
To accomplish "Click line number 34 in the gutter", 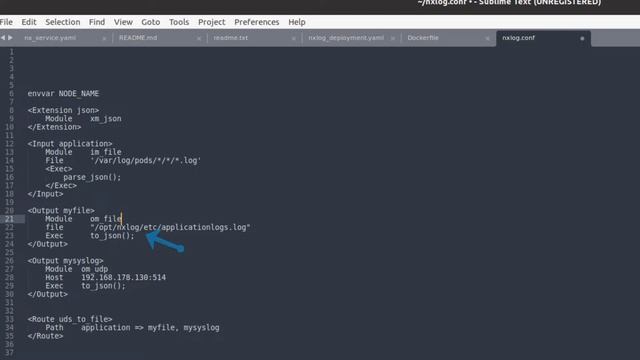I will [x=9, y=327].
